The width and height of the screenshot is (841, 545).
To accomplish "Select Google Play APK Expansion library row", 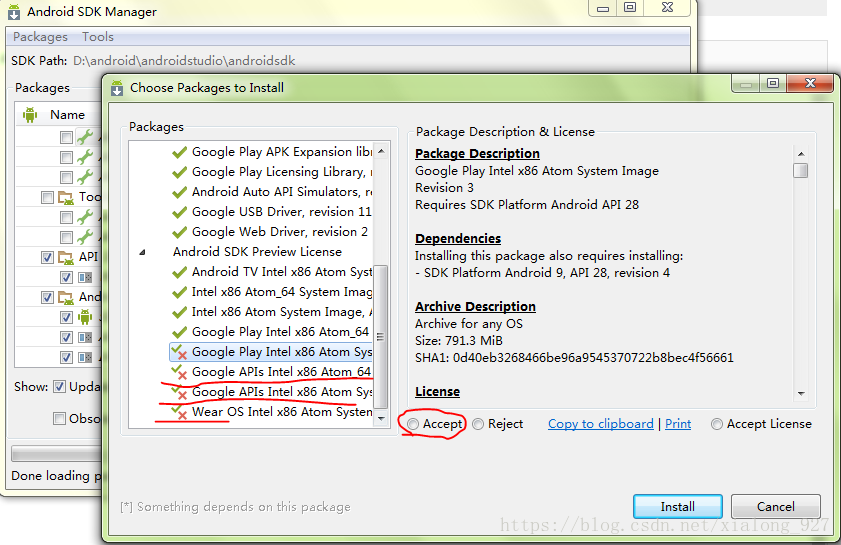I will [272, 152].
